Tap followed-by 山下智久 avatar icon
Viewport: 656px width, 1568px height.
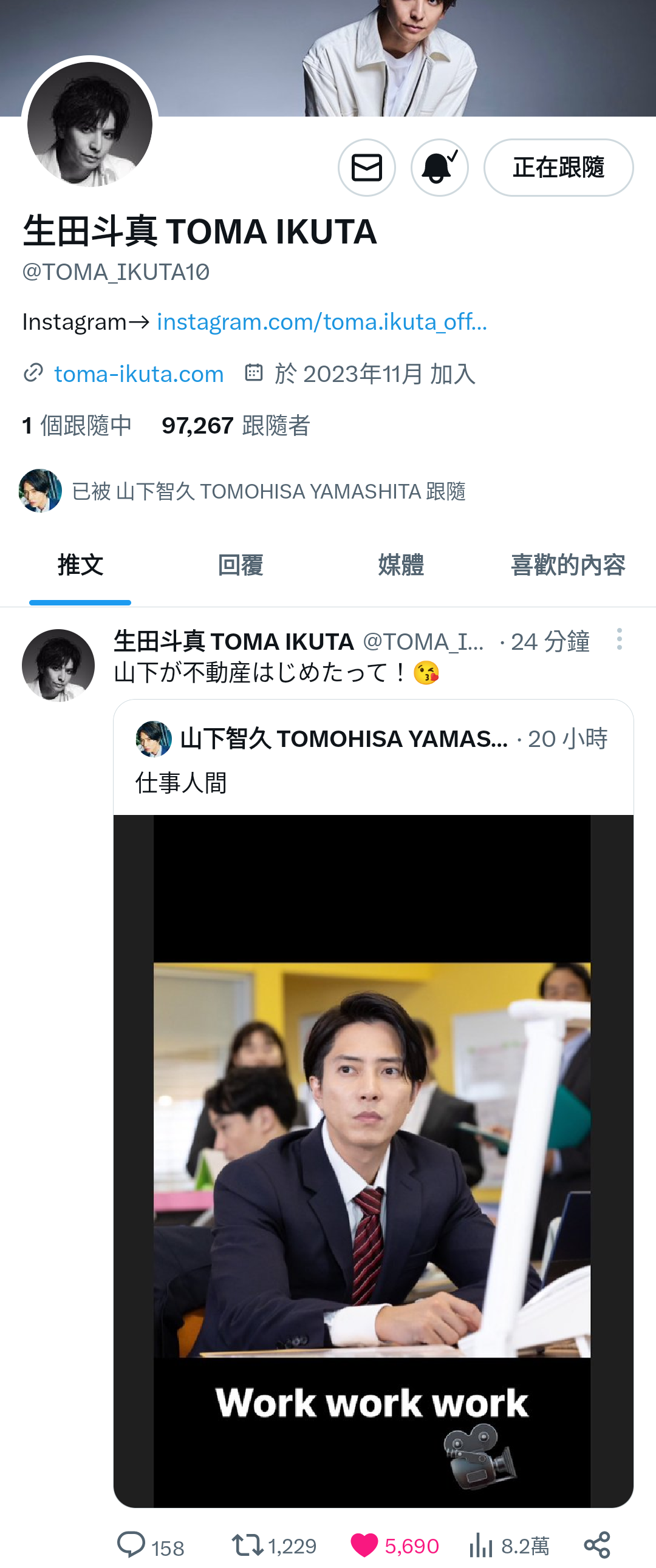pyautogui.click(x=40, y=491)
